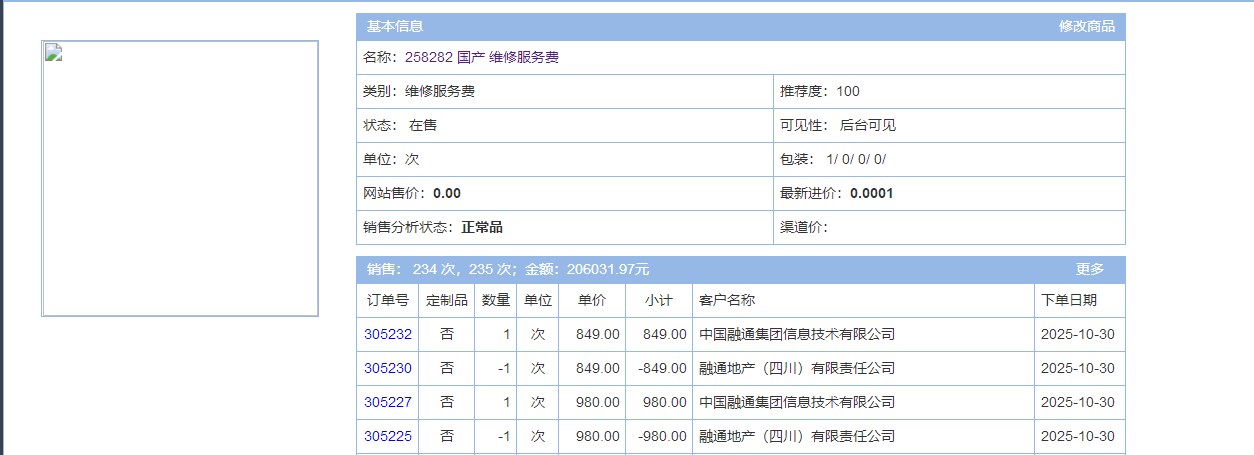Click the 小计 column header

658,300
